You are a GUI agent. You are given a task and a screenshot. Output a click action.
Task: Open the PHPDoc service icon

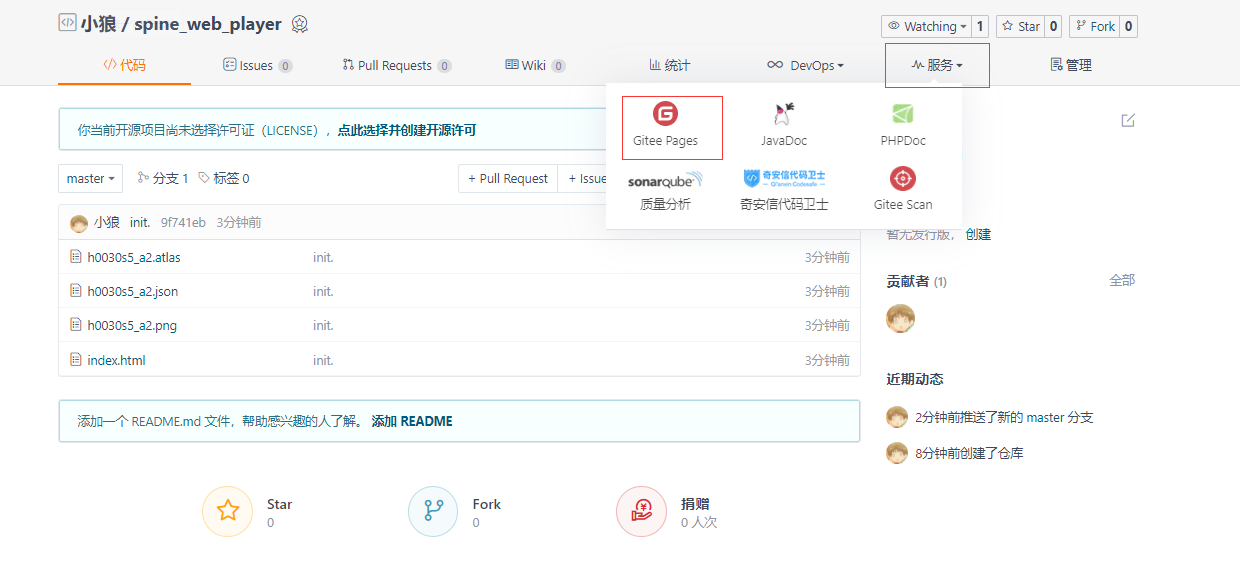tap(903, 113)
